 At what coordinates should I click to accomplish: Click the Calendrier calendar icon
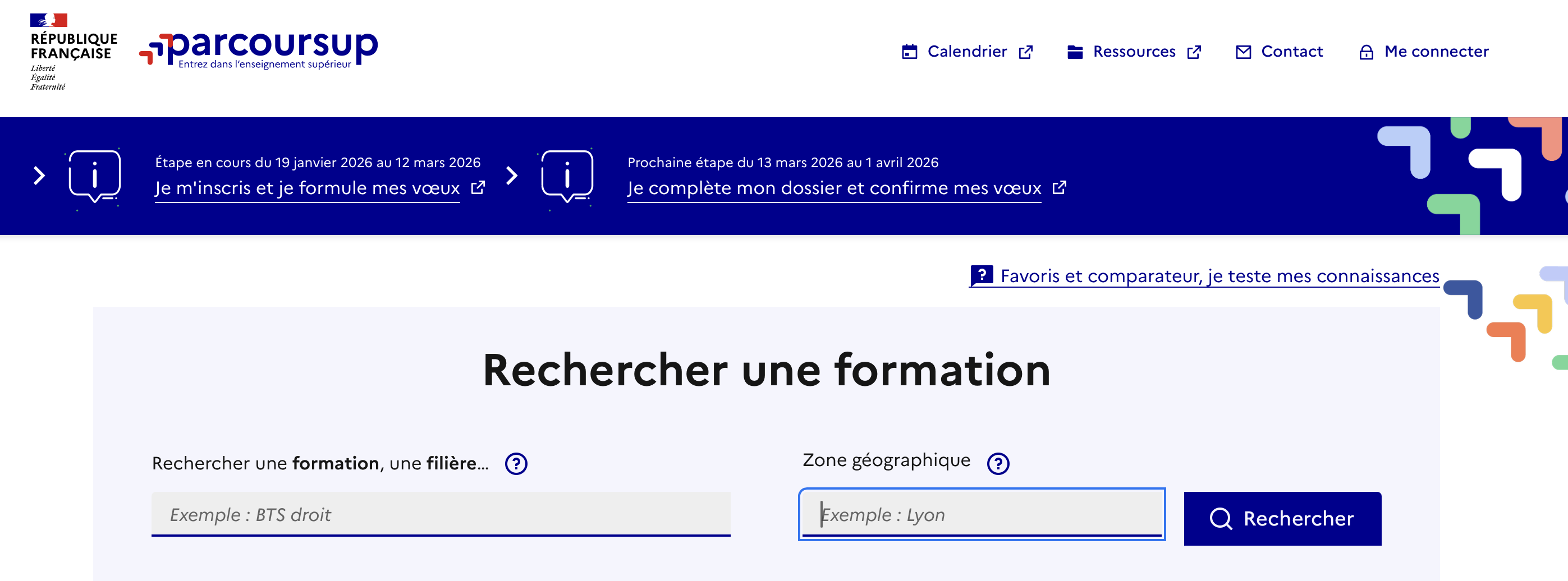pyautogui.click(x=909, y=52)
